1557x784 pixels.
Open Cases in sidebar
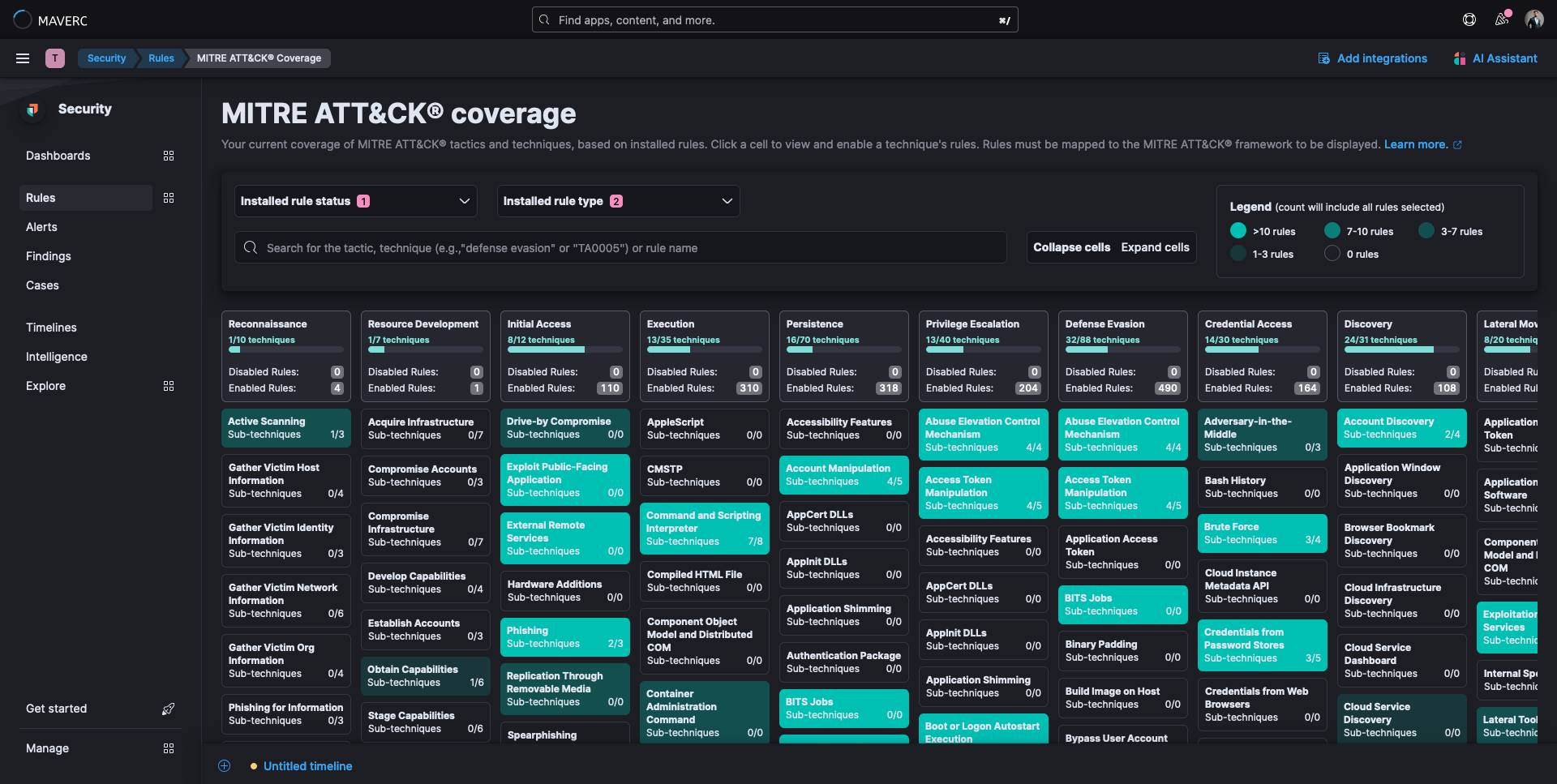point(42,285)
